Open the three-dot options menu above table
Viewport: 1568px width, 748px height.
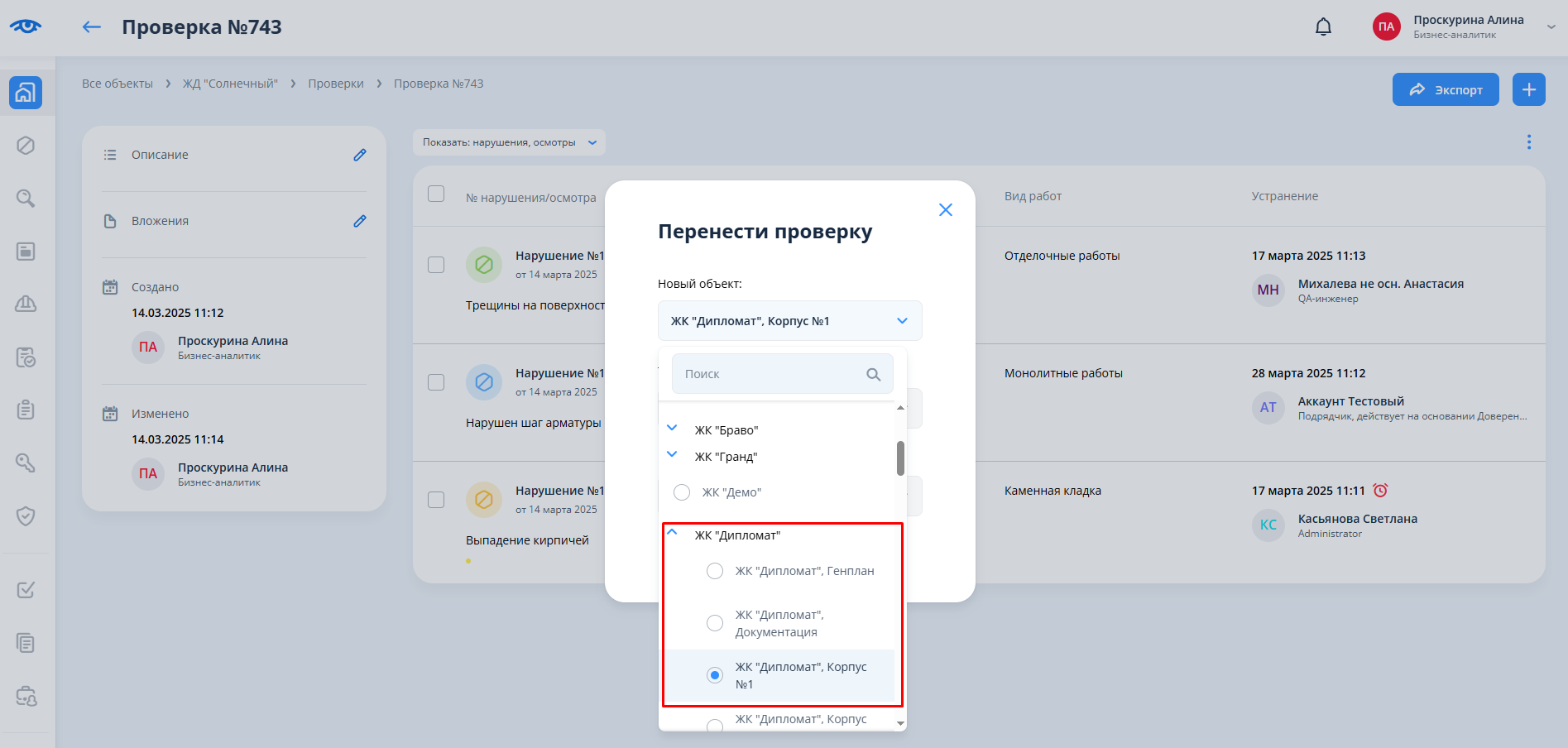[x=1528, y=142]
